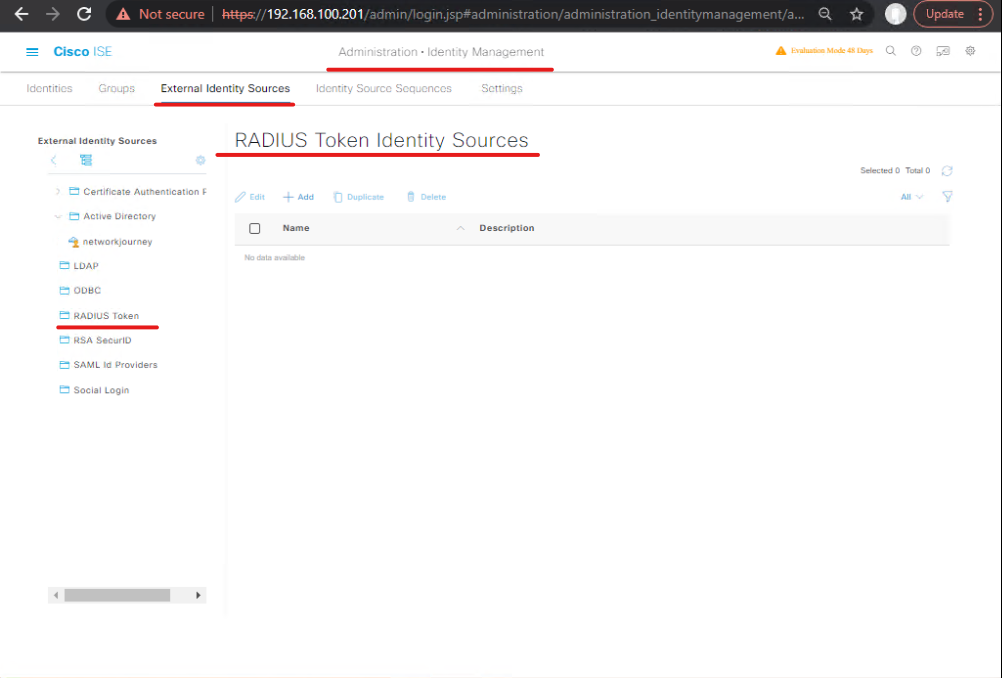Click the Selected 0 counter text

pyautogui.click(x=880, y=171)
